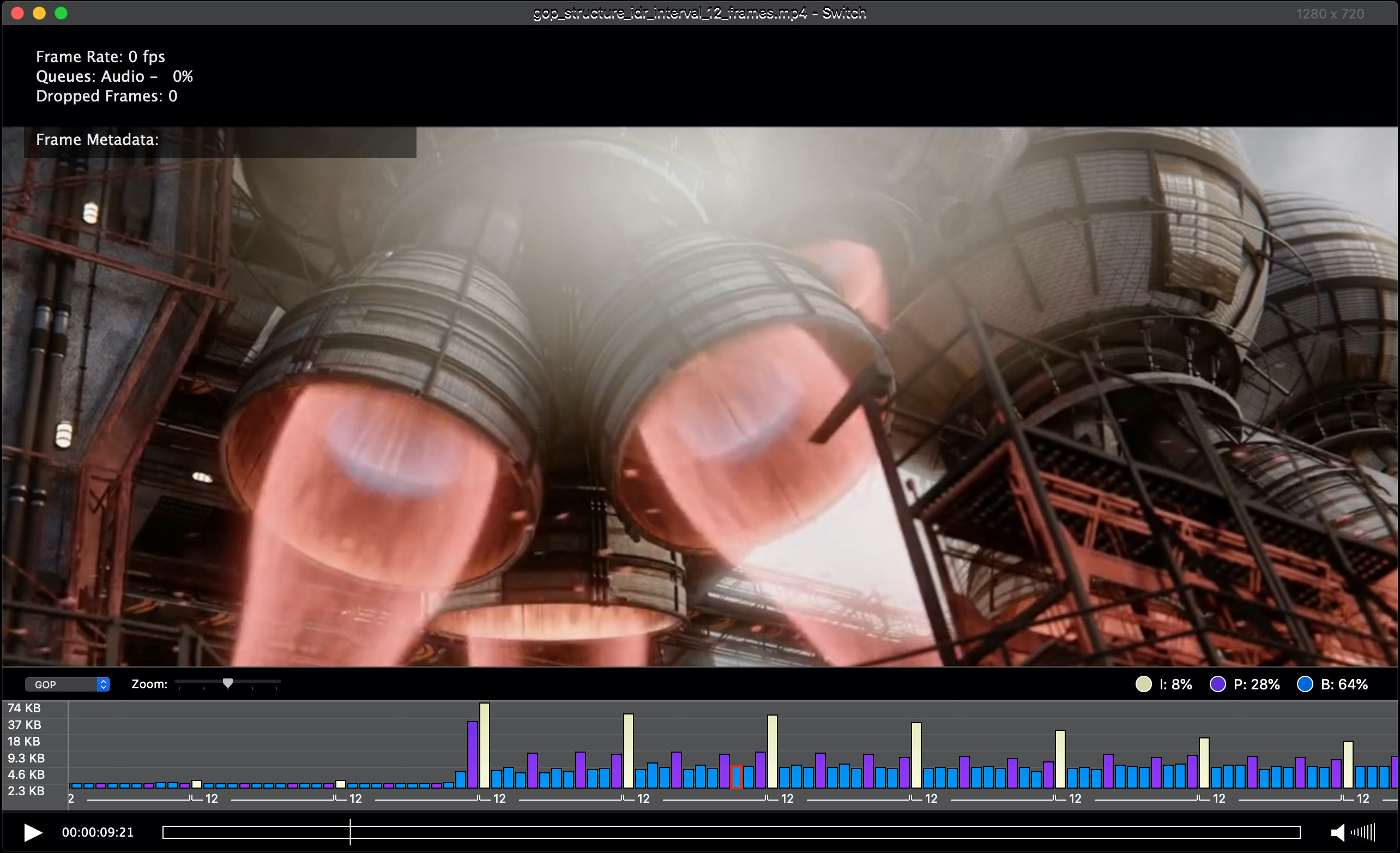Click the B: 64% percentage text
The image size is (1400, 853).
1344,684
